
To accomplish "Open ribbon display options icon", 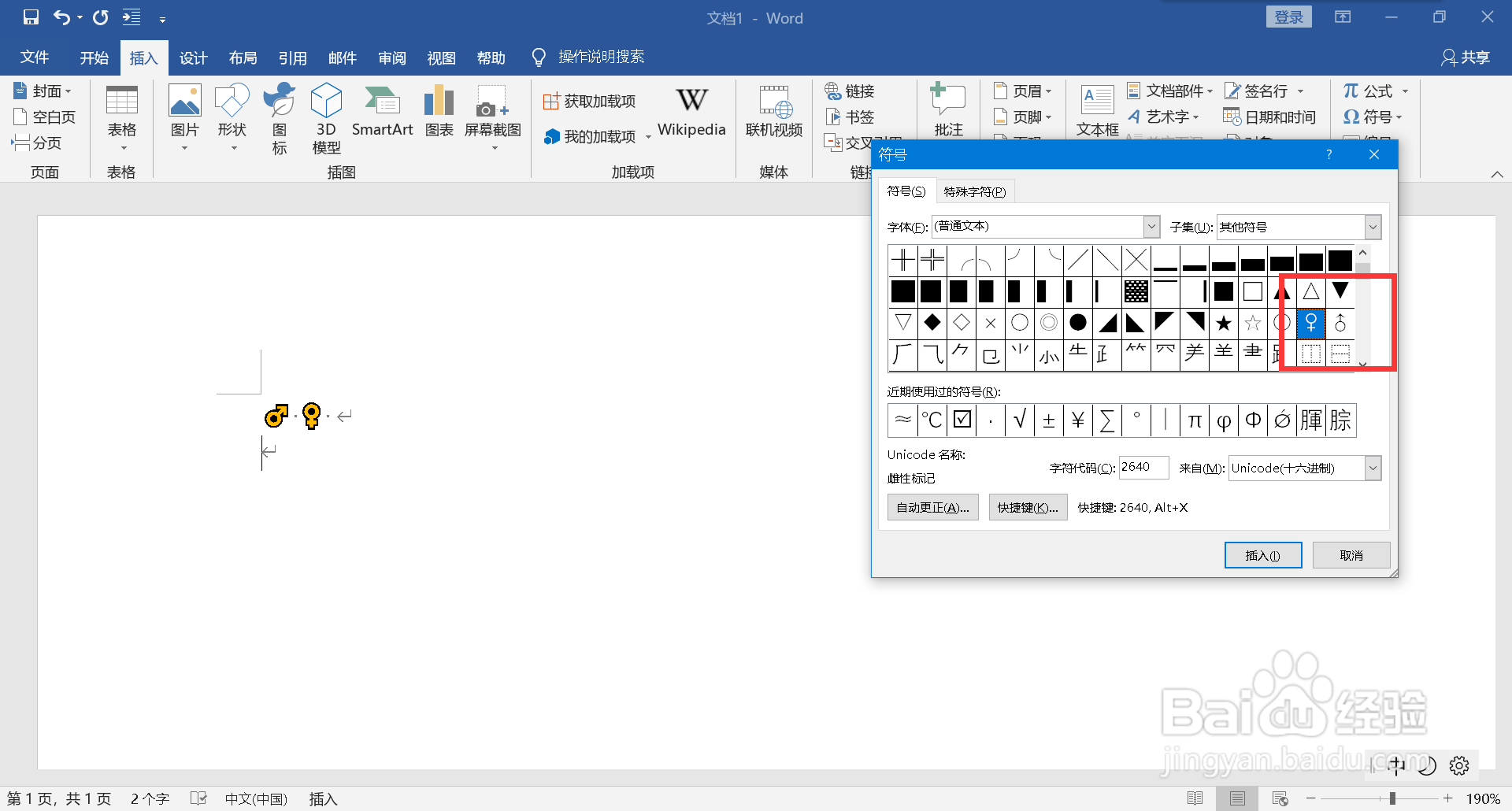I will 1343,17.
